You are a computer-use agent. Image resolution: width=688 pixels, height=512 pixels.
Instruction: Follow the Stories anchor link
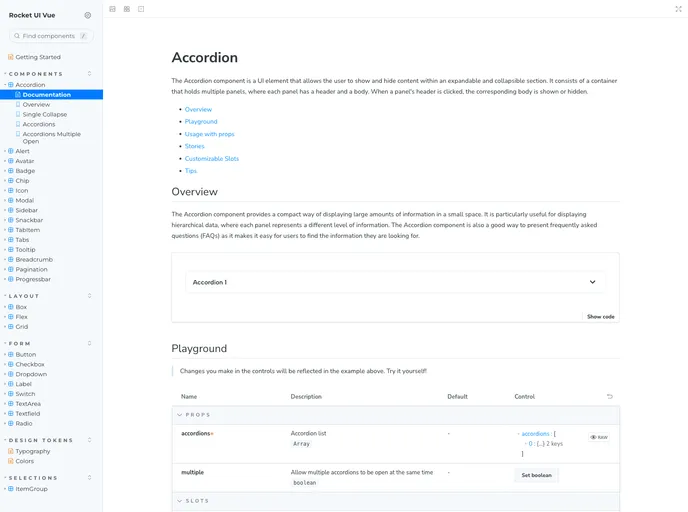[x=194, y=146]
